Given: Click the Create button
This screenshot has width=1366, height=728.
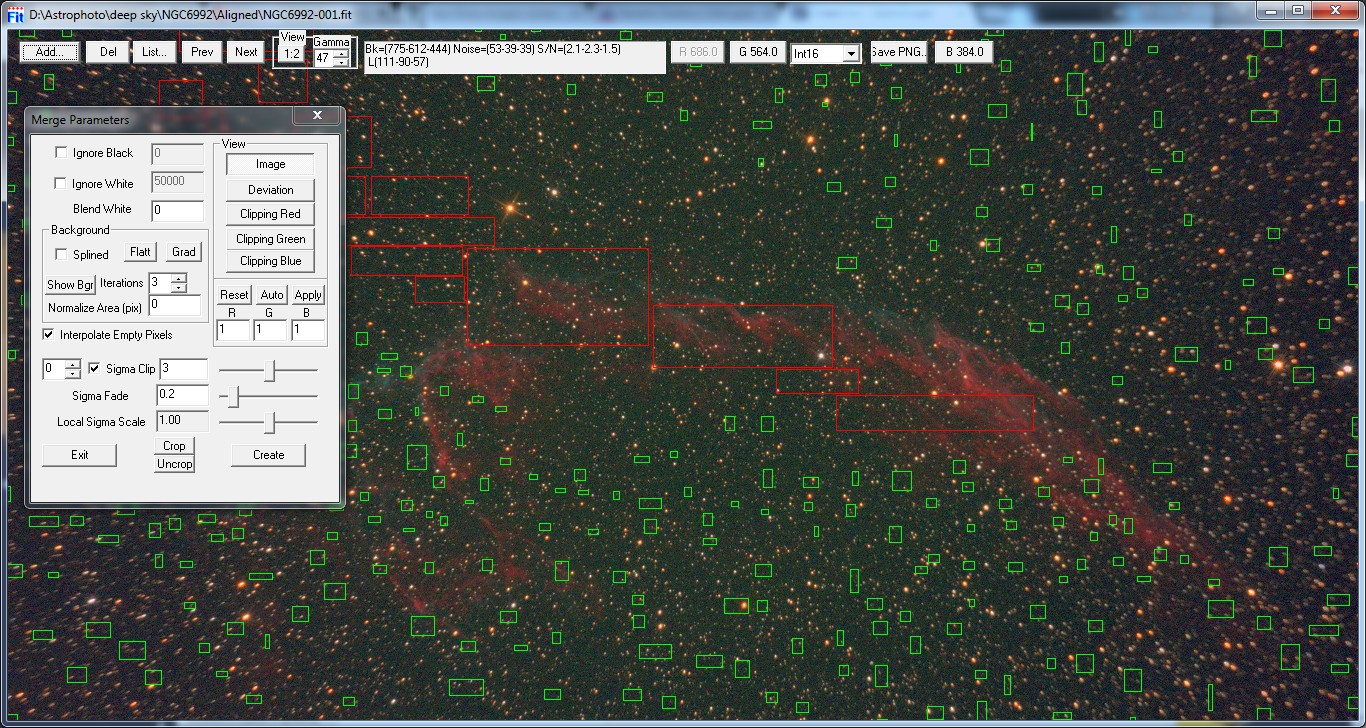Looking at the screenshot, I should (268, 455).
